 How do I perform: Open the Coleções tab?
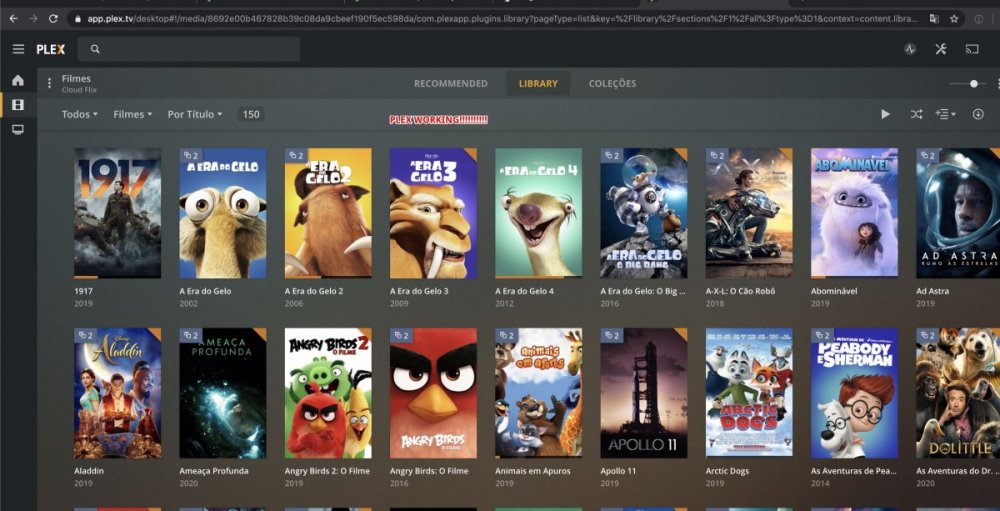point(612,84)
